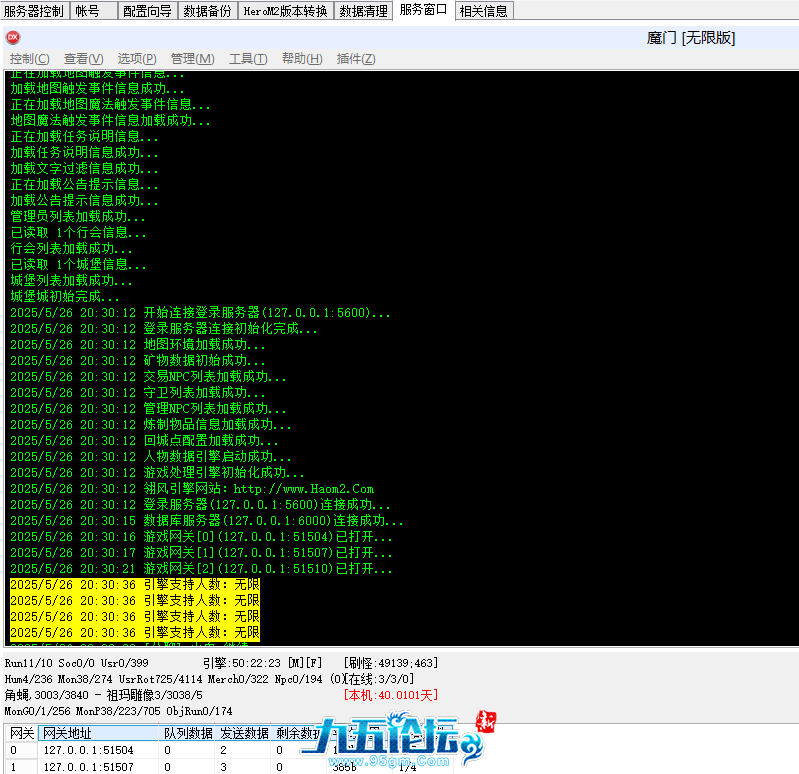Screen dimensions: 799x774
Task: Switch to the 配置向导 tab
Action: pyautogui.click(x=147, y=11)
